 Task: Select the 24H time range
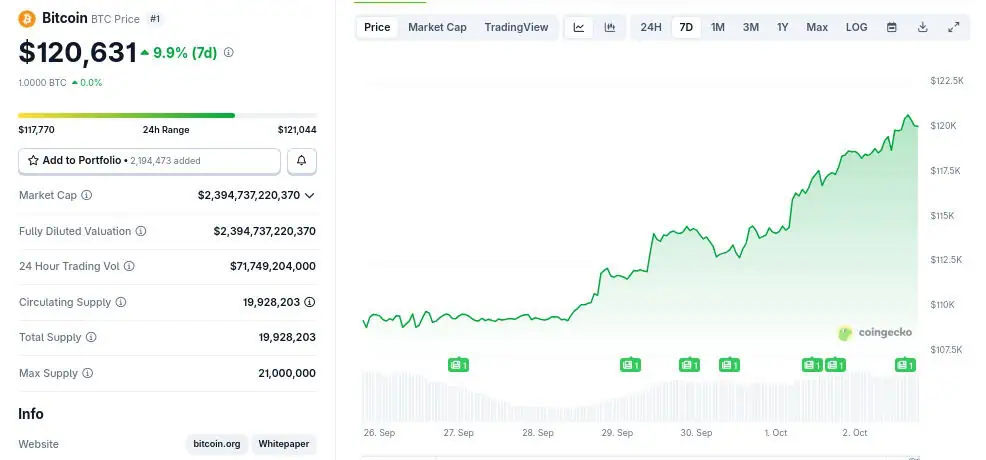point(651,27)
